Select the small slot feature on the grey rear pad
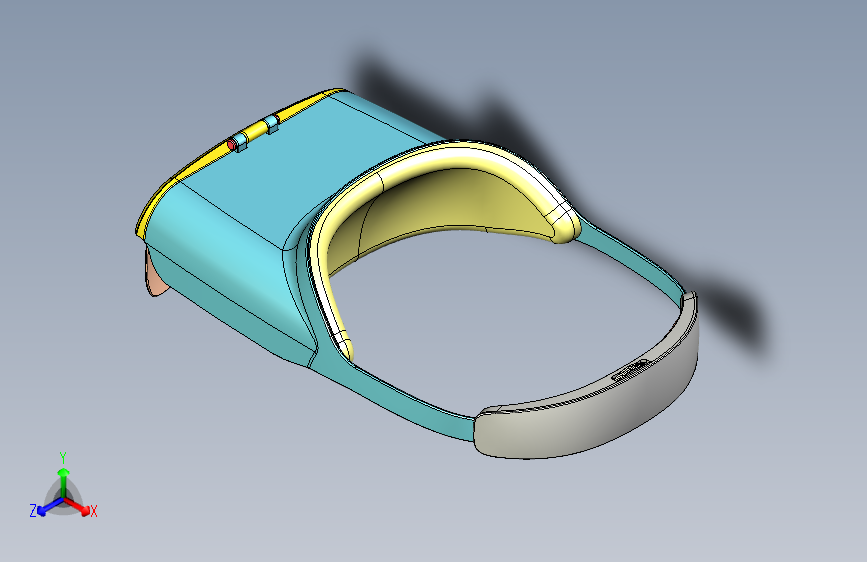867x562 pixels. (x=630, y=370)
